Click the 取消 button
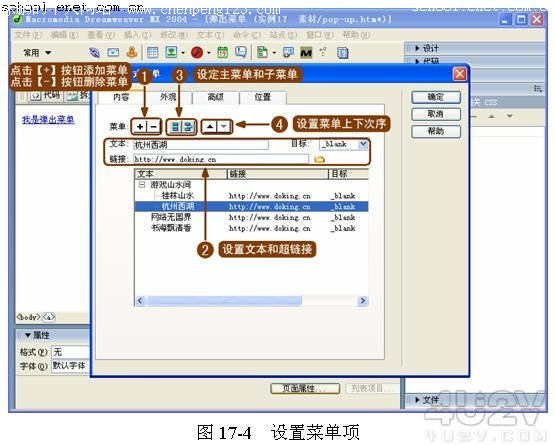The image size is (555, 445). pos(436,114)
